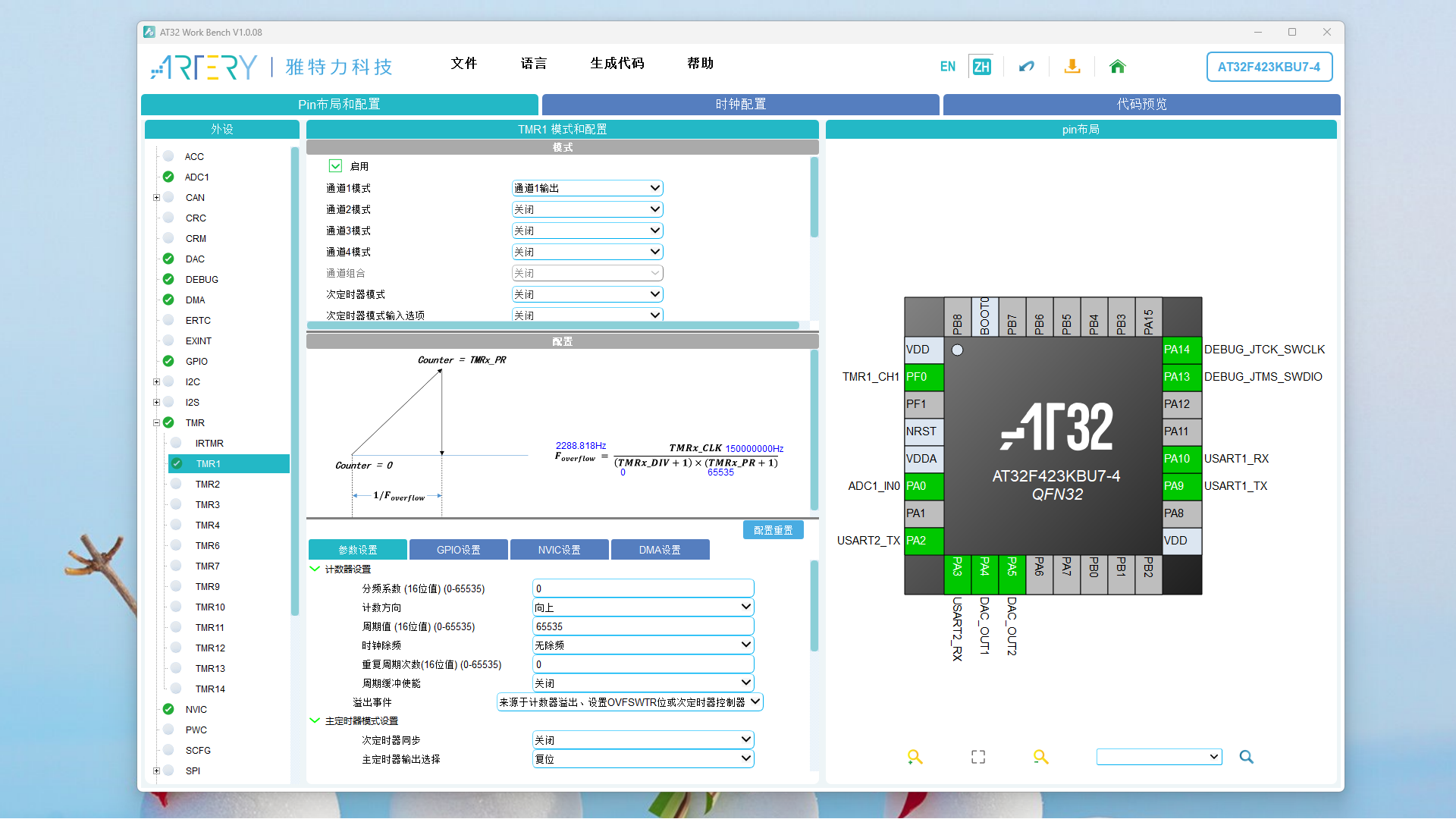Click the 配置重置 button
The width and height of the screenshot is (1456, 819).
coord(773,530)
